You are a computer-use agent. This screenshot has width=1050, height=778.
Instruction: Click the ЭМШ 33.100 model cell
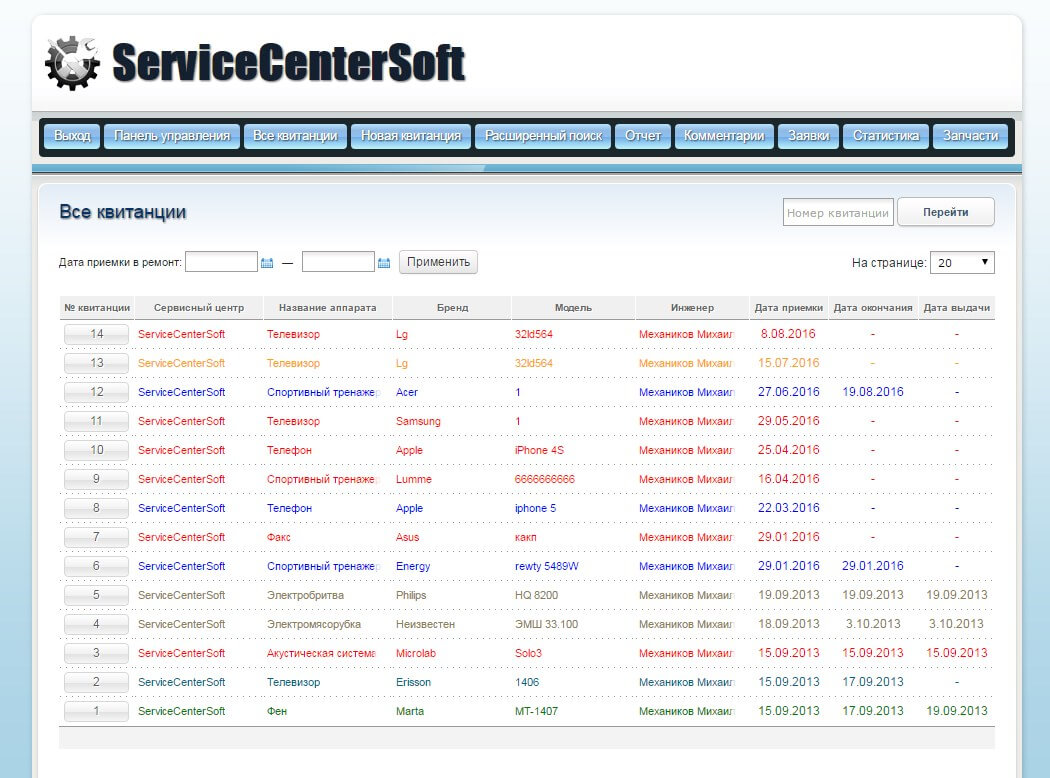pyautogui.click(x=546, y=624)
